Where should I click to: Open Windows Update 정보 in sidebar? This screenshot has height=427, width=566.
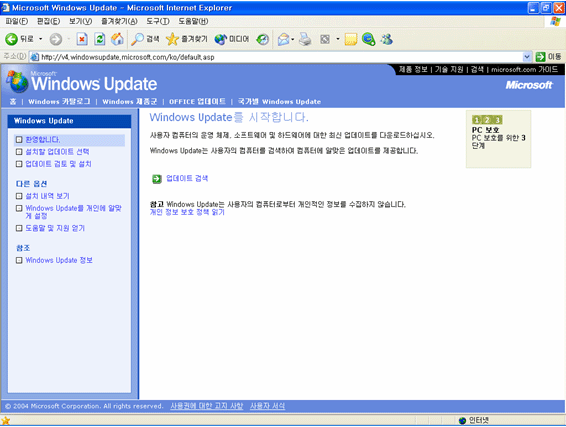pos(59,260)
